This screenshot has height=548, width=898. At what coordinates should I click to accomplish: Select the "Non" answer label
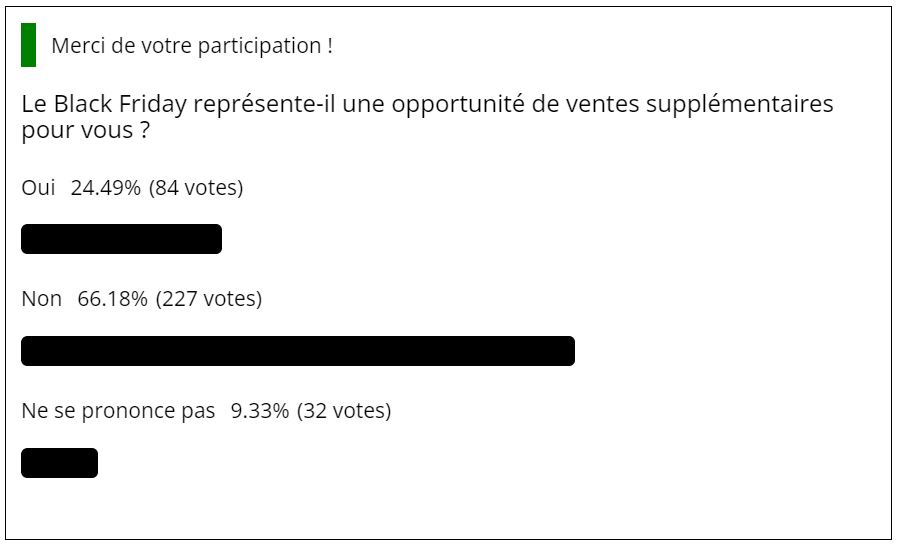pyautogui.click(x=42, y=299)
